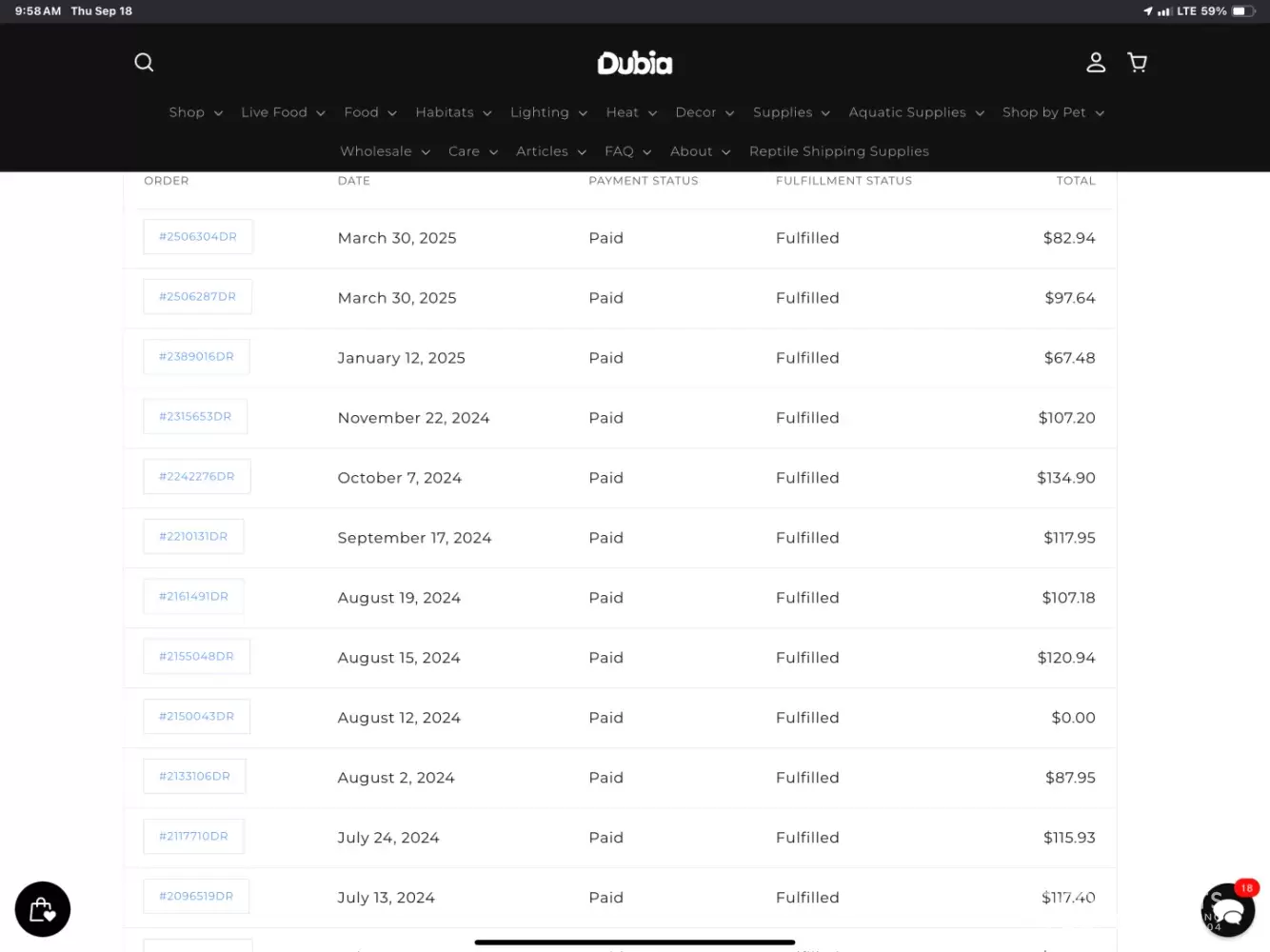Viewport: 1270px width, 952px height.
Task: Expand the Shop by Pet menu
Action: [x=1053, y=112]
